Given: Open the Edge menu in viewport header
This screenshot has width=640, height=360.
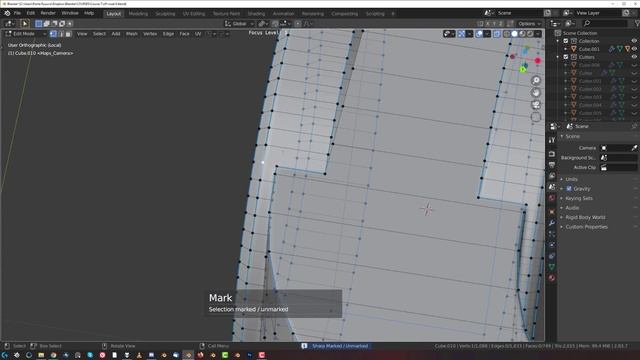Looking at the screenshot, I should coord(168,34).
